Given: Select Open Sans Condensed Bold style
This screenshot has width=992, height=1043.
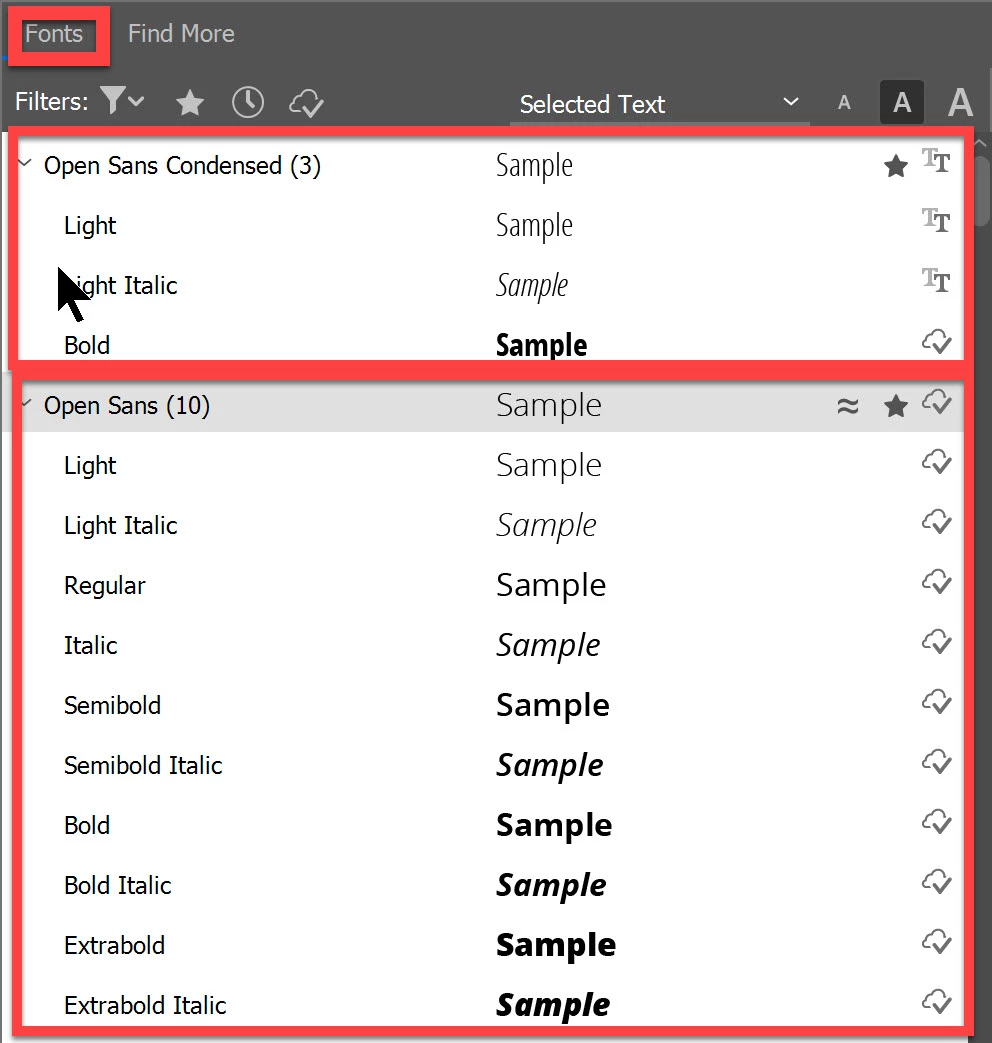Looking at the screenshot, I should pyautogui.click(x=87, y=345).
